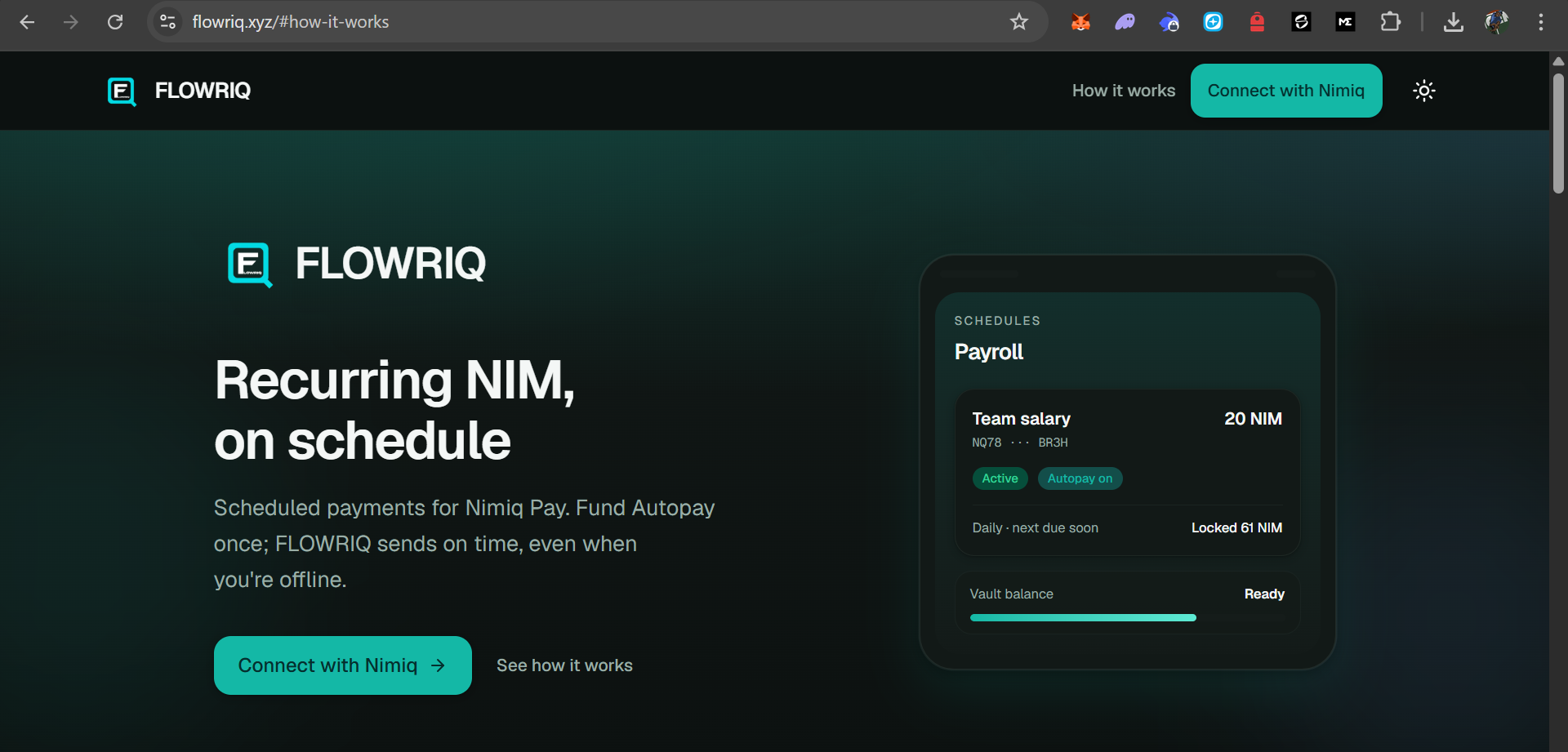
Task: Show browser downloads
Action: click(1453, 22)
